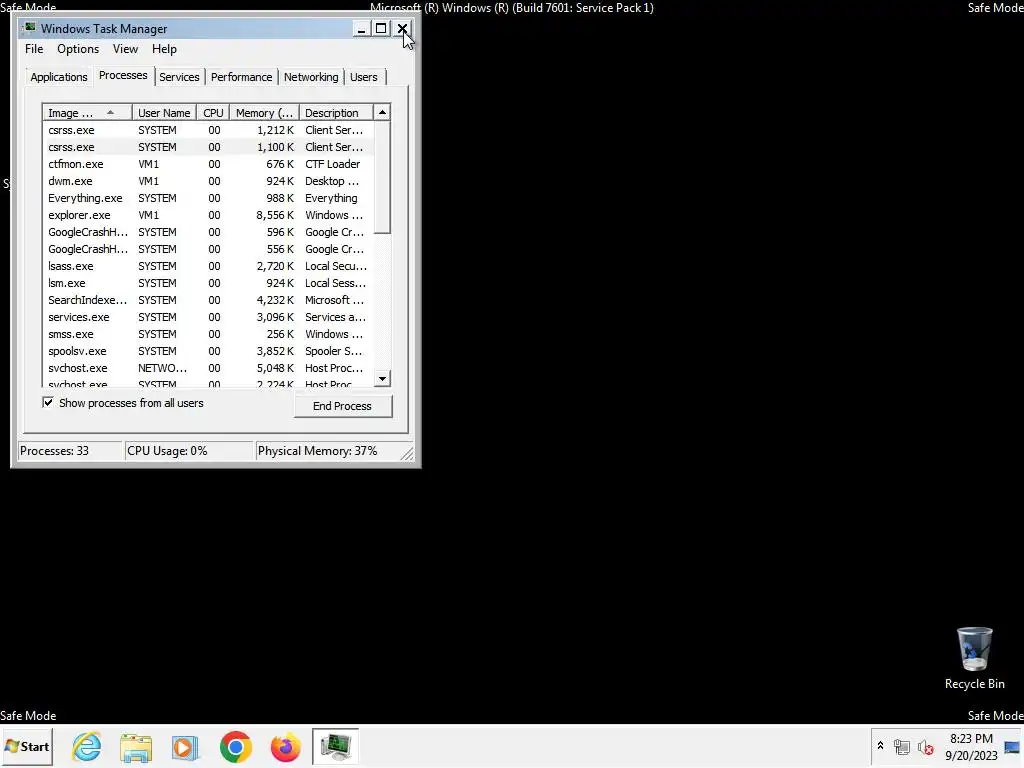1024x768 pixels.
Task: Select the Everything.exe process row
Action: [208, 198]
